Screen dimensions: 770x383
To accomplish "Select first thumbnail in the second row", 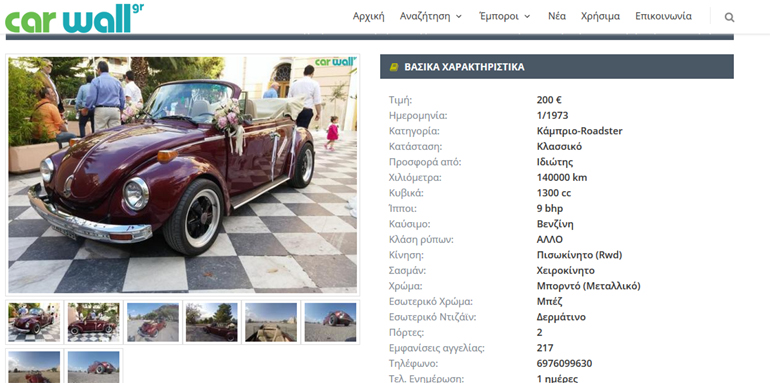I will 34,366.
